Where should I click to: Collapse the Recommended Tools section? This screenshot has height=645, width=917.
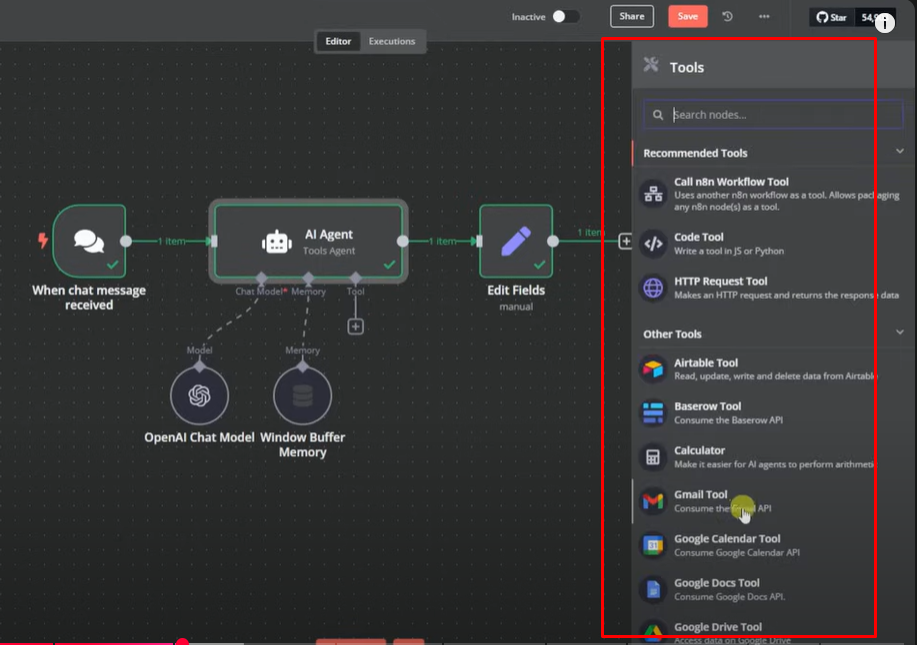pos(899,151)
